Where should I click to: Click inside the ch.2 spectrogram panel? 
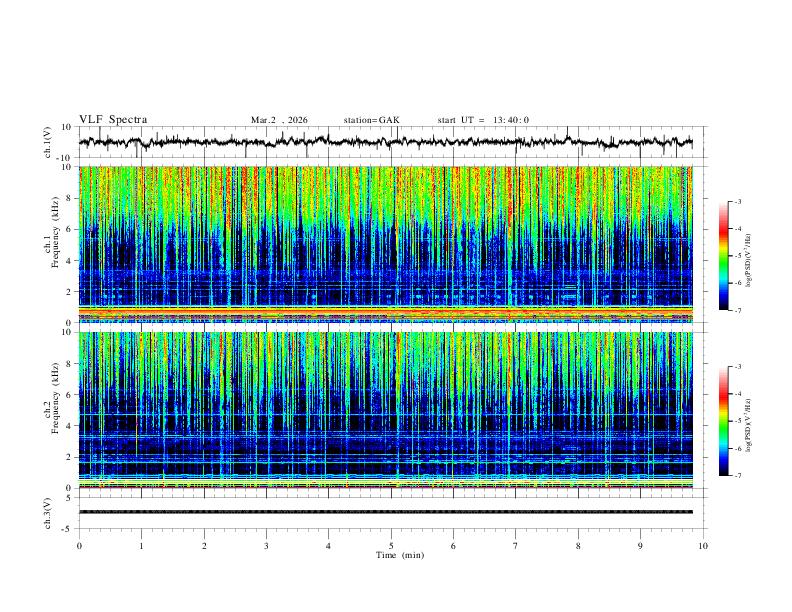point(386,410)
